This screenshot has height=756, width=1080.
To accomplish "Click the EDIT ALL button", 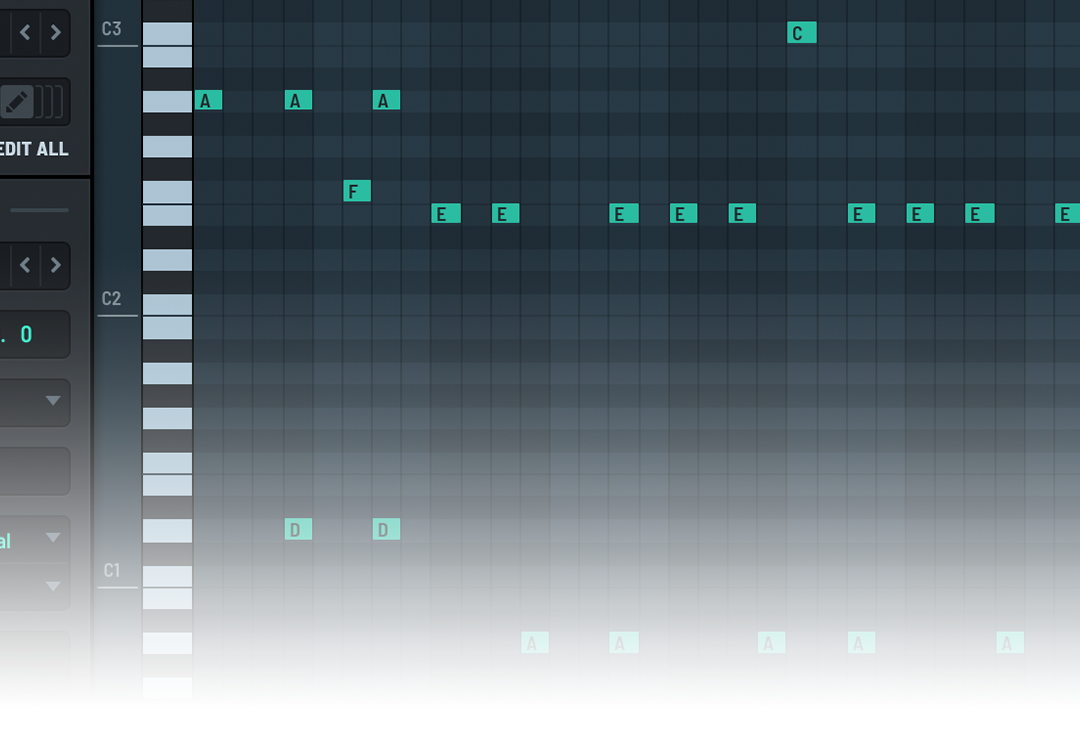I will point(34,149).
